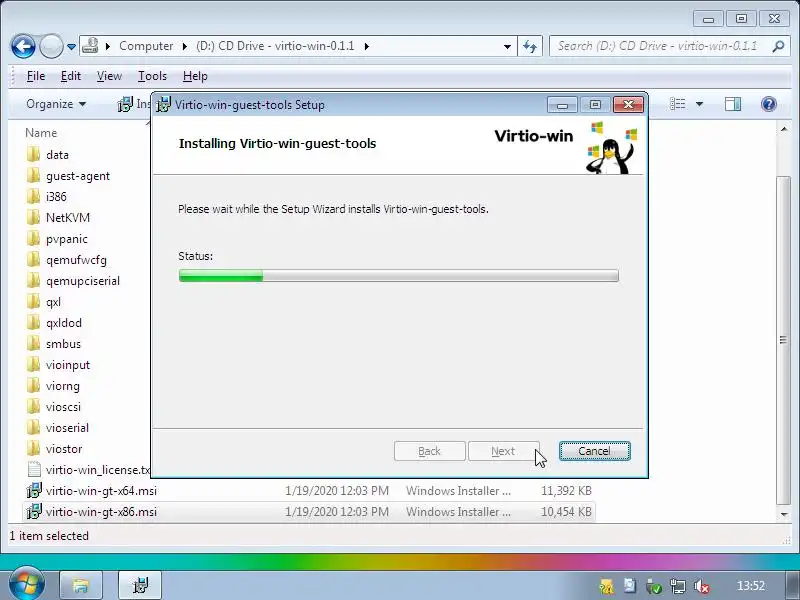The height and width of the screenshot is (600, 800).
Task: Click the Refresh button in address bar
Action: tap(530, 46)
